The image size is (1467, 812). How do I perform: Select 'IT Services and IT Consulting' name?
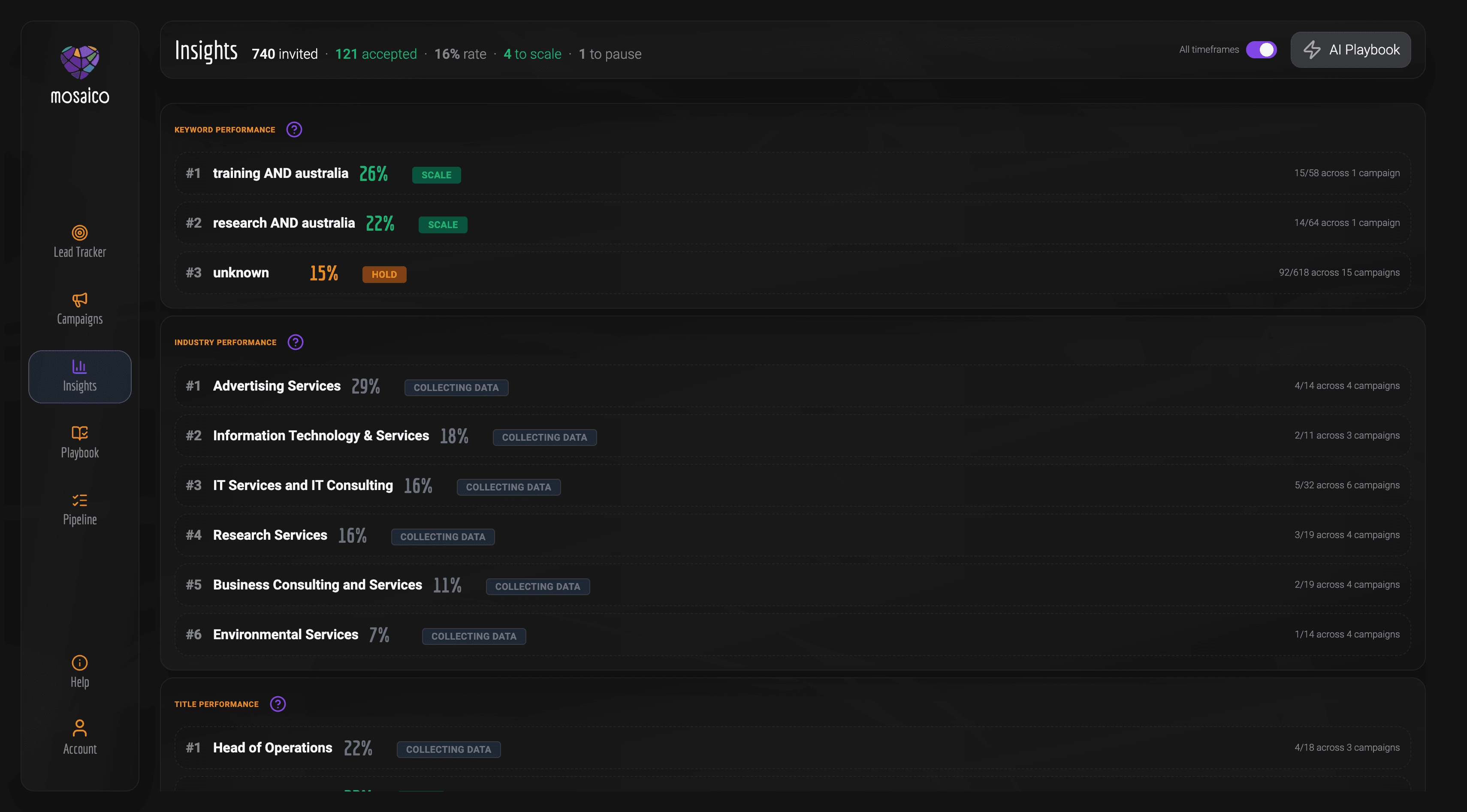click(x=303, y=485)
